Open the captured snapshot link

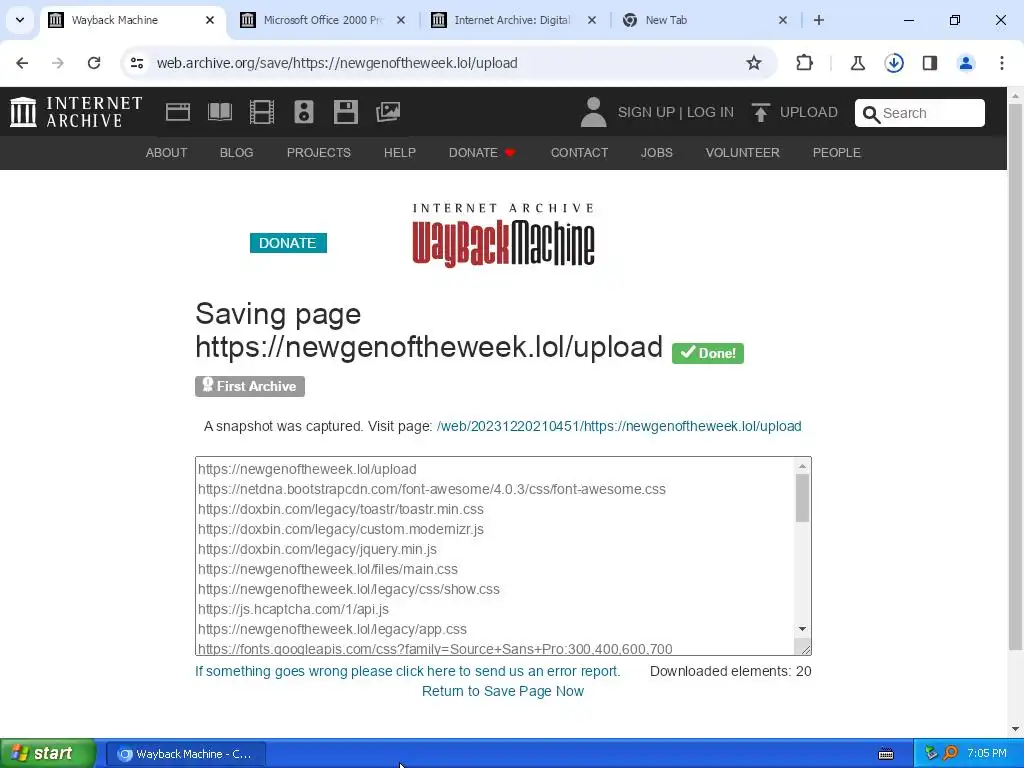619,426
